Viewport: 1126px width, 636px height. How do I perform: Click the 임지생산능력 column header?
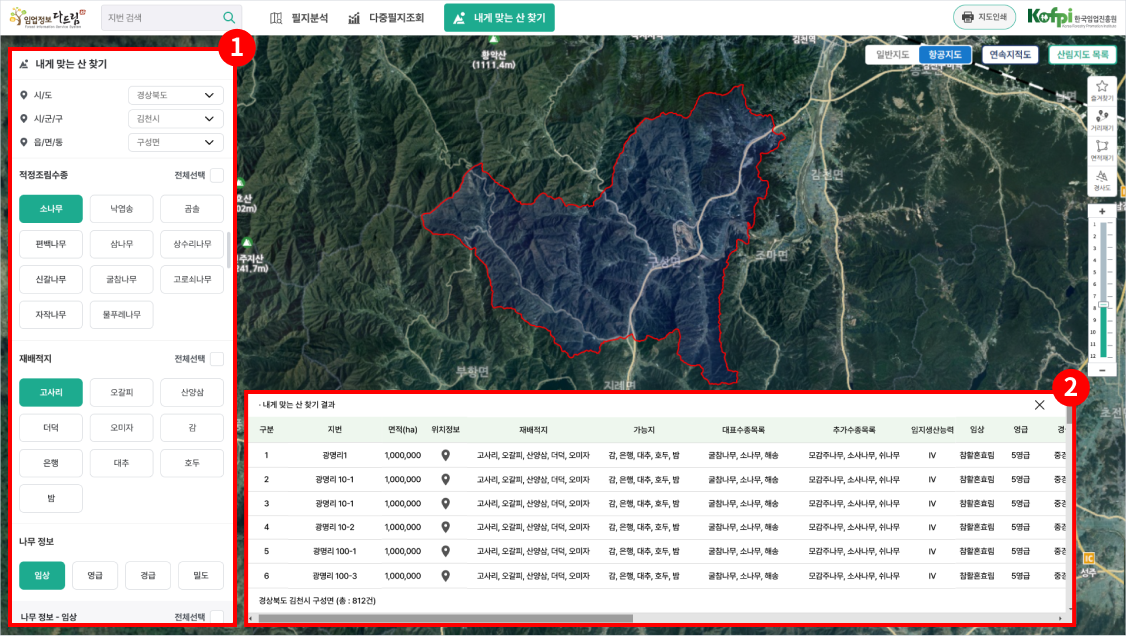[x=932, y=430]
